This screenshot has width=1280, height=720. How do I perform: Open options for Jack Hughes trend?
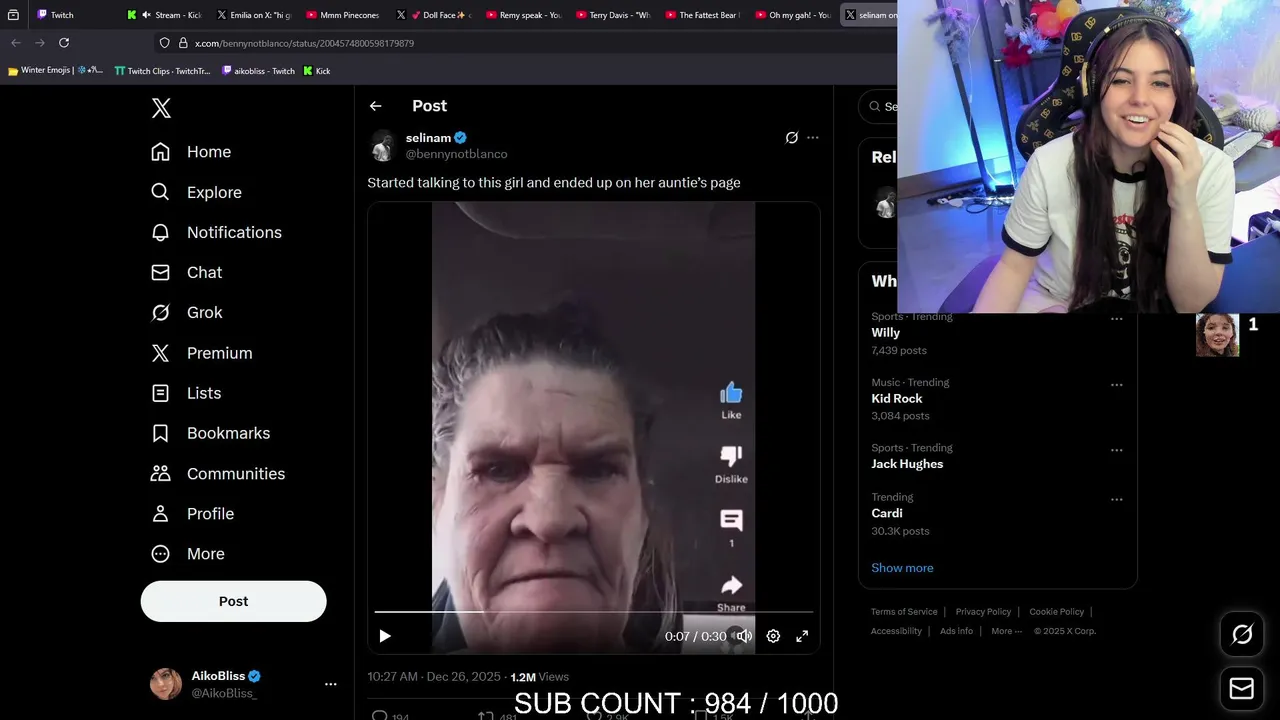point(1117,450)
